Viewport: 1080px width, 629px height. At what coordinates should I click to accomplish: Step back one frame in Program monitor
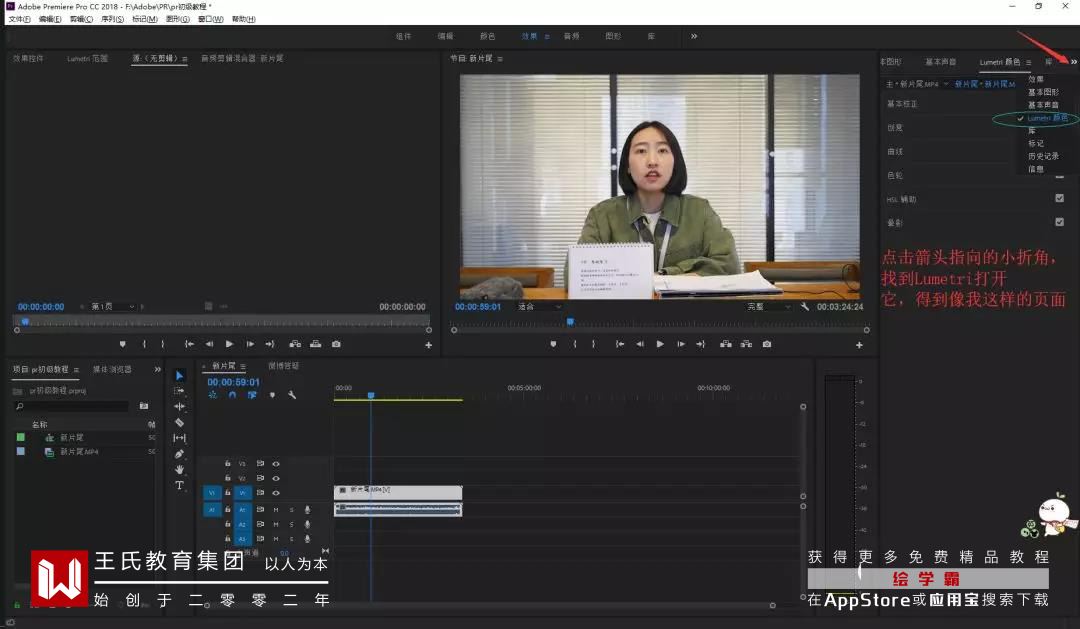[640, 344]
